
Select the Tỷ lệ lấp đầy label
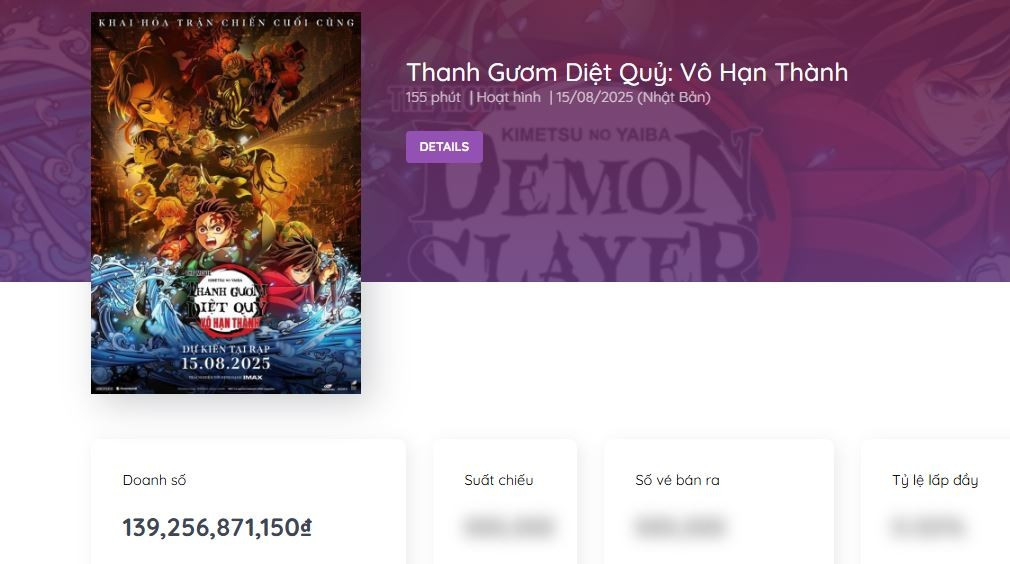click(935, 480)
